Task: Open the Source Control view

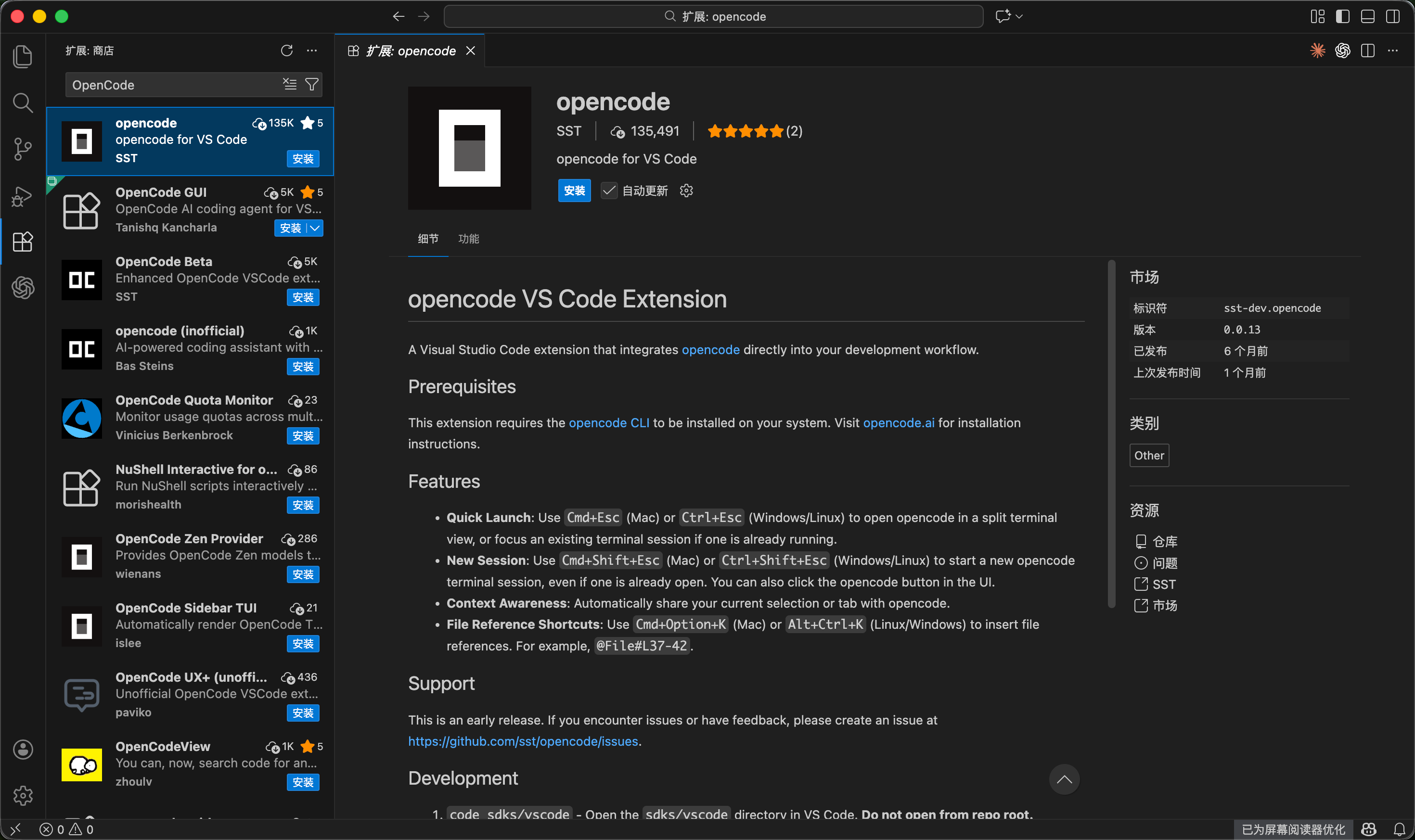Action: tap(23, 150)
